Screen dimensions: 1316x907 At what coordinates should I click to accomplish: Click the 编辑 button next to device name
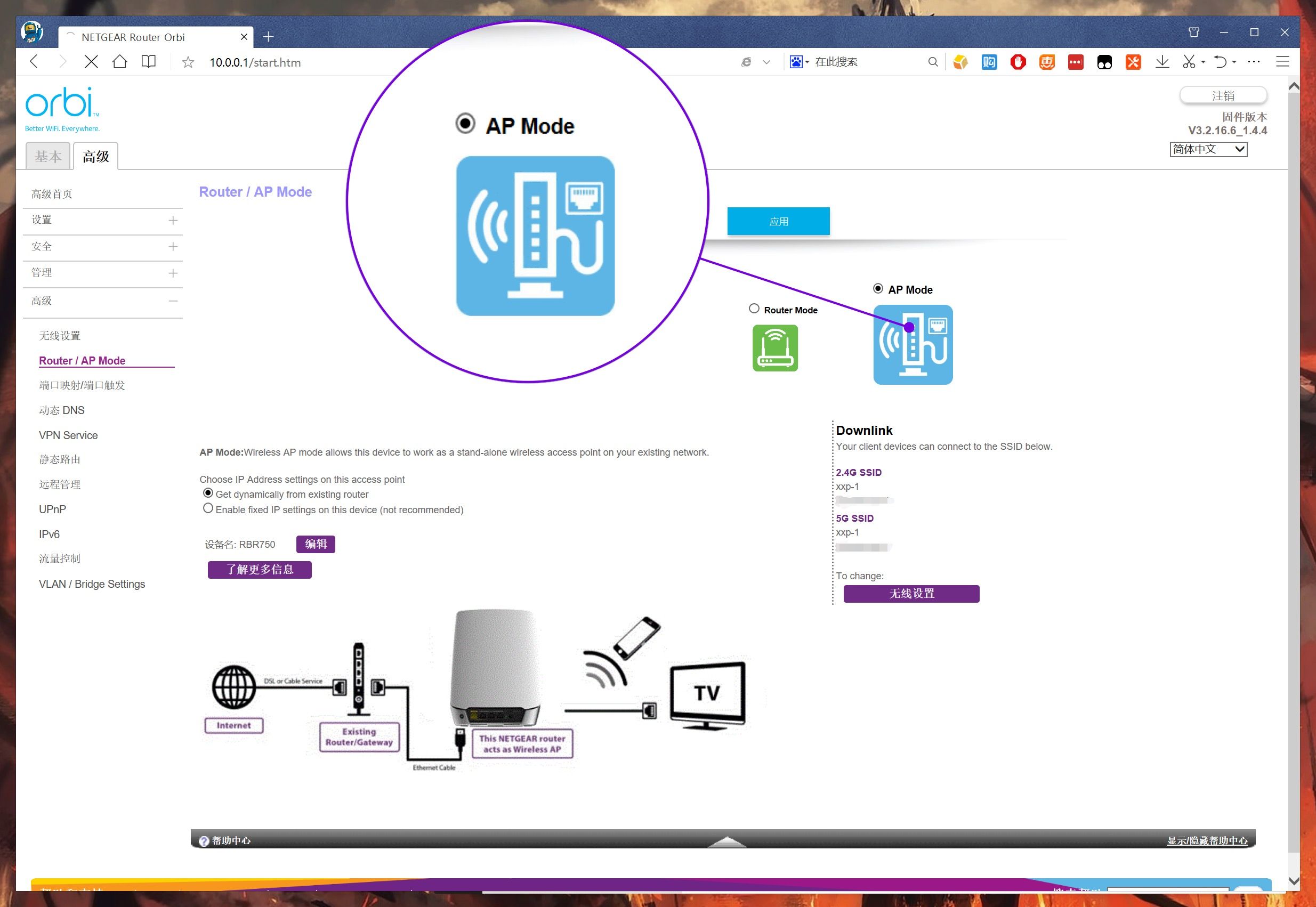click(316, 544)
